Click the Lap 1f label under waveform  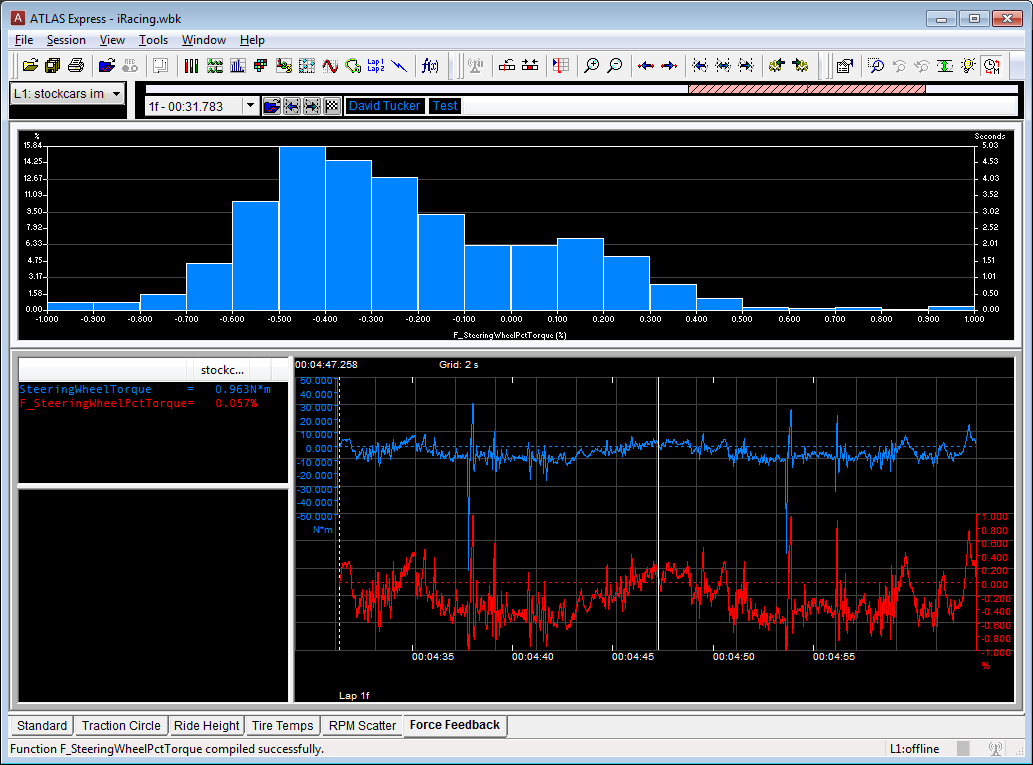coord(354,695)
